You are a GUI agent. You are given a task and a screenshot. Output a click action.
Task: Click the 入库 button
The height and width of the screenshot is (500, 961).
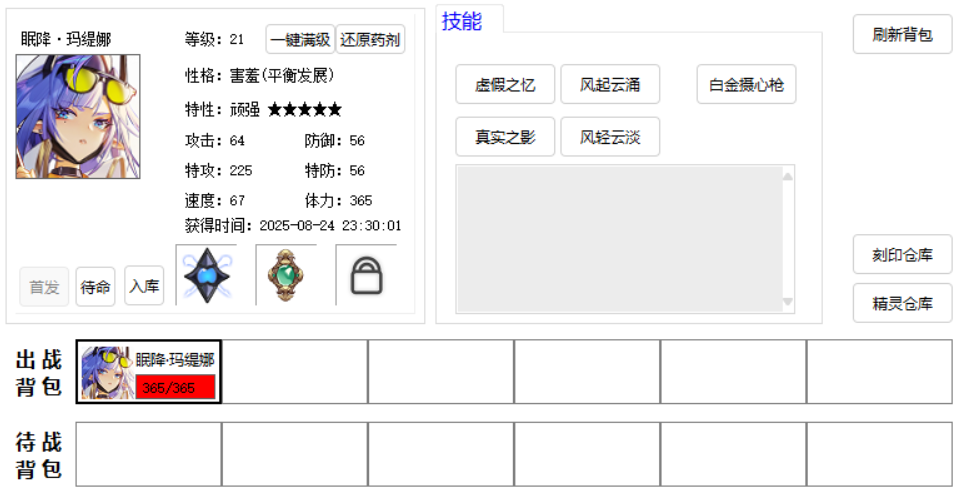(x=144, y=287)
